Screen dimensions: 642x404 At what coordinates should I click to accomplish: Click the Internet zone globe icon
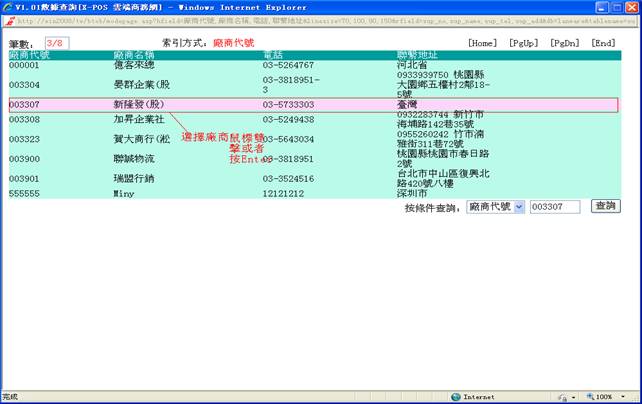click(456, 397)
